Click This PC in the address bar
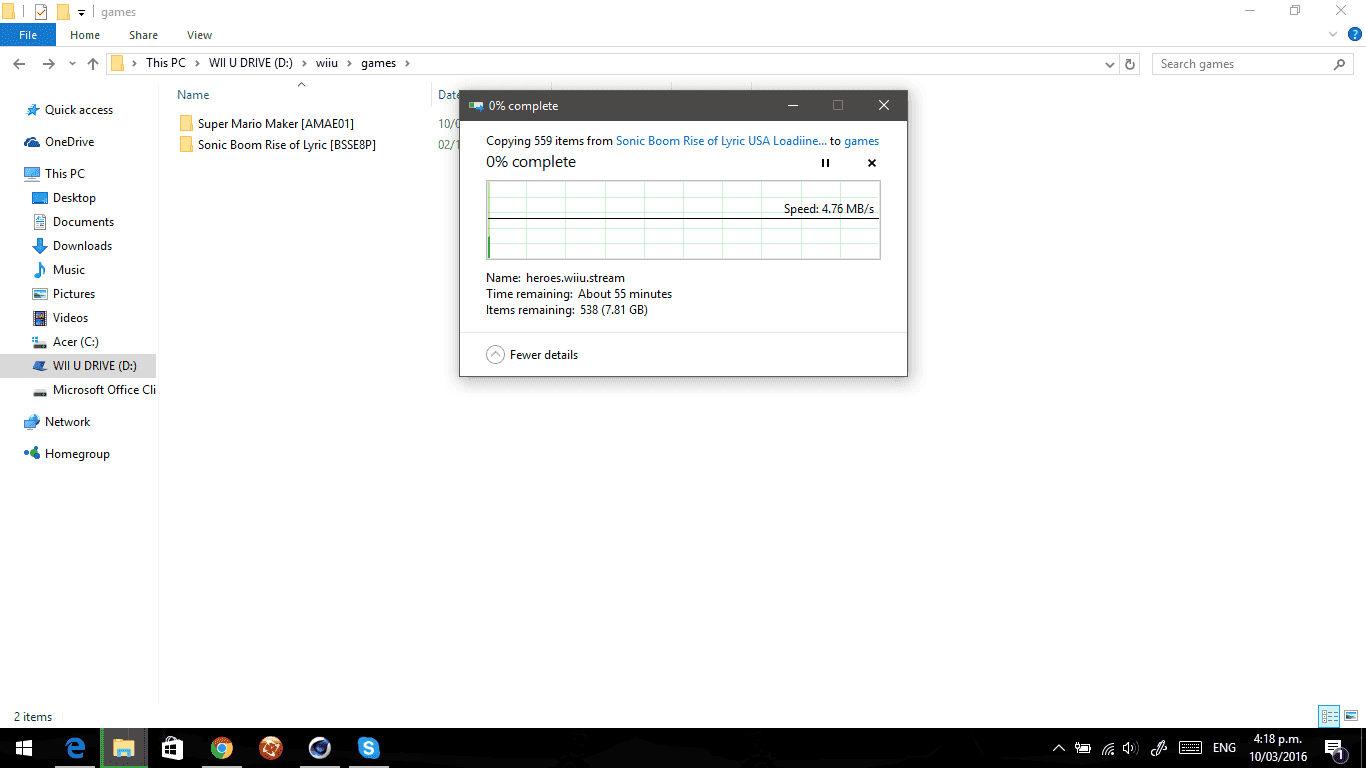1366x768 pixels. point(165,63)
